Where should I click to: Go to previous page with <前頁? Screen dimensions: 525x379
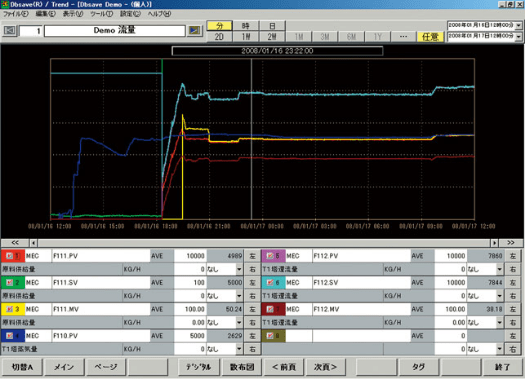click(x=284, y=367)
